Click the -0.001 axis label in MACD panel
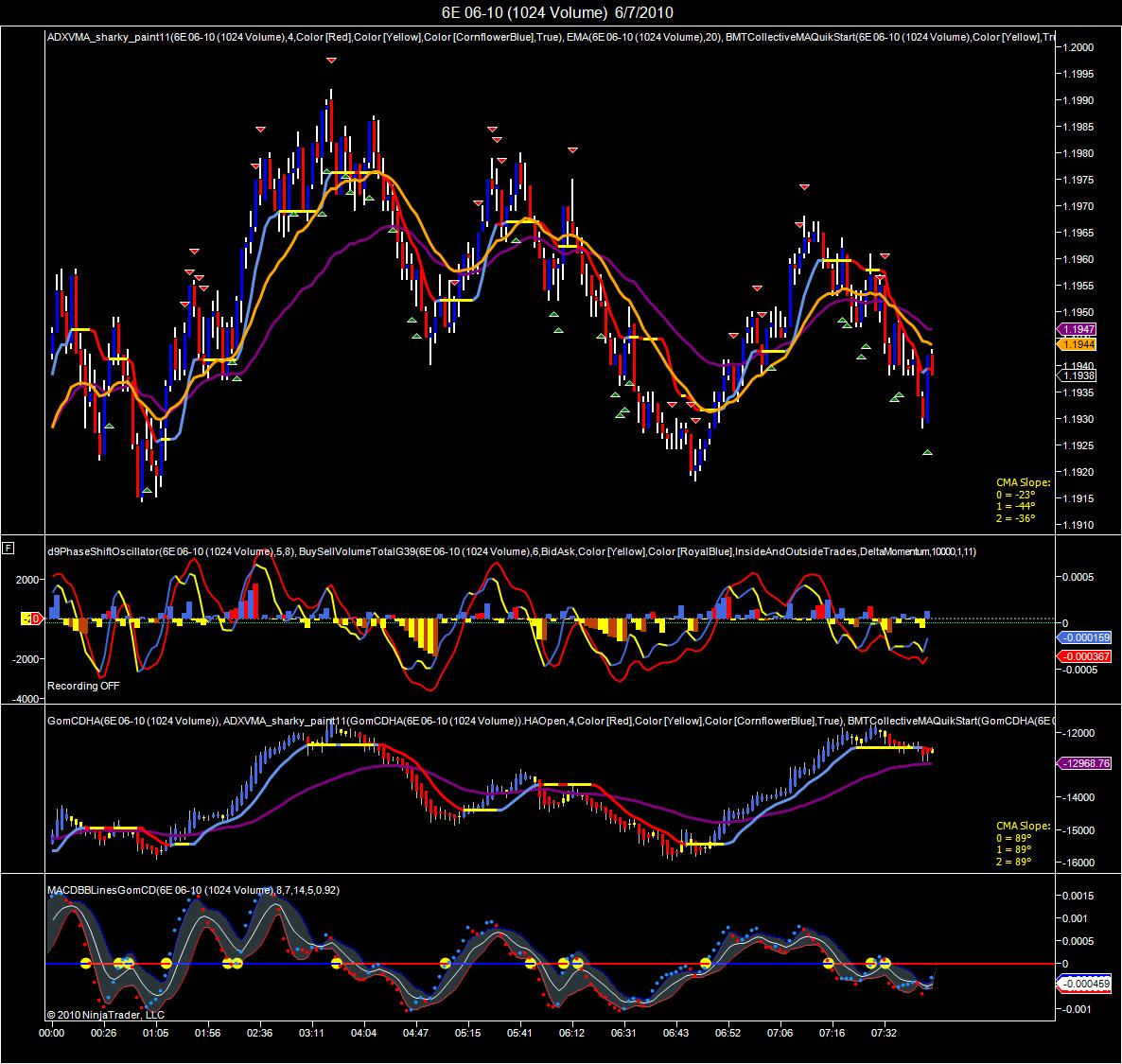The image size is (1122, 1064). [x=1077, y=1009]
